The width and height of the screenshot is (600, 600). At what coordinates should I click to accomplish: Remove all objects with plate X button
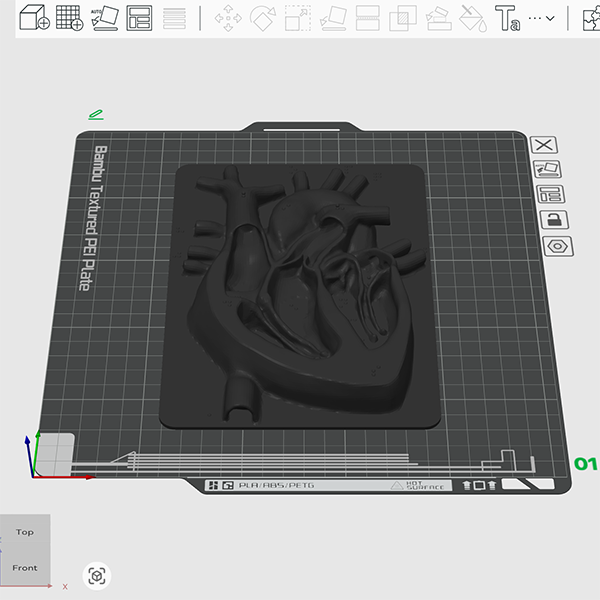[546, 146]
